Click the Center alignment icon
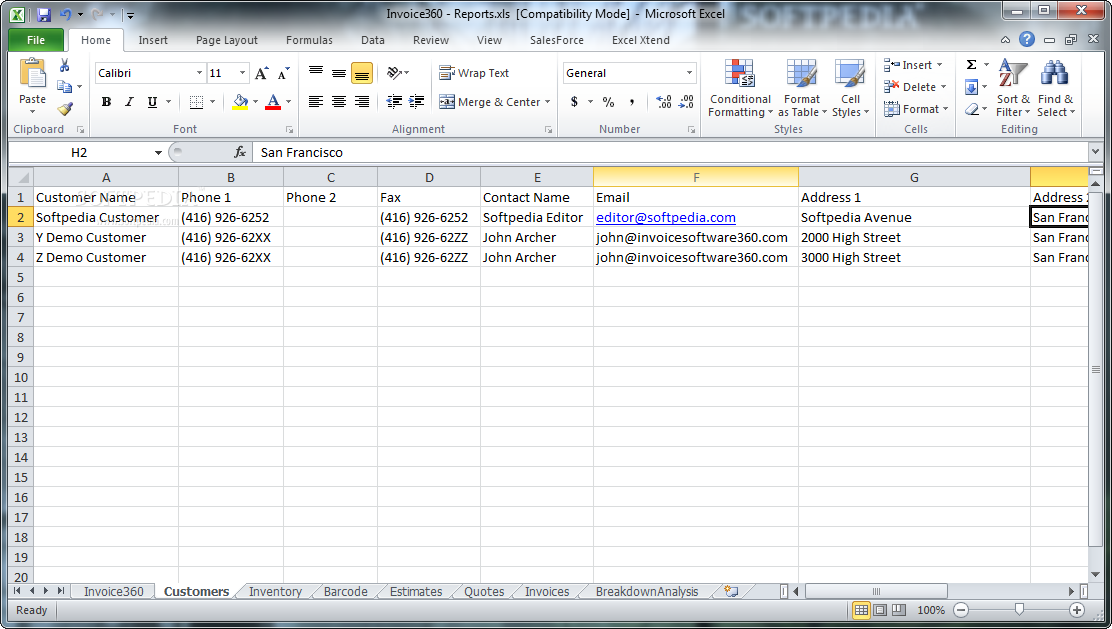Screen dimensions: 1112x629 pyautogui.click(x=339, y=102)
